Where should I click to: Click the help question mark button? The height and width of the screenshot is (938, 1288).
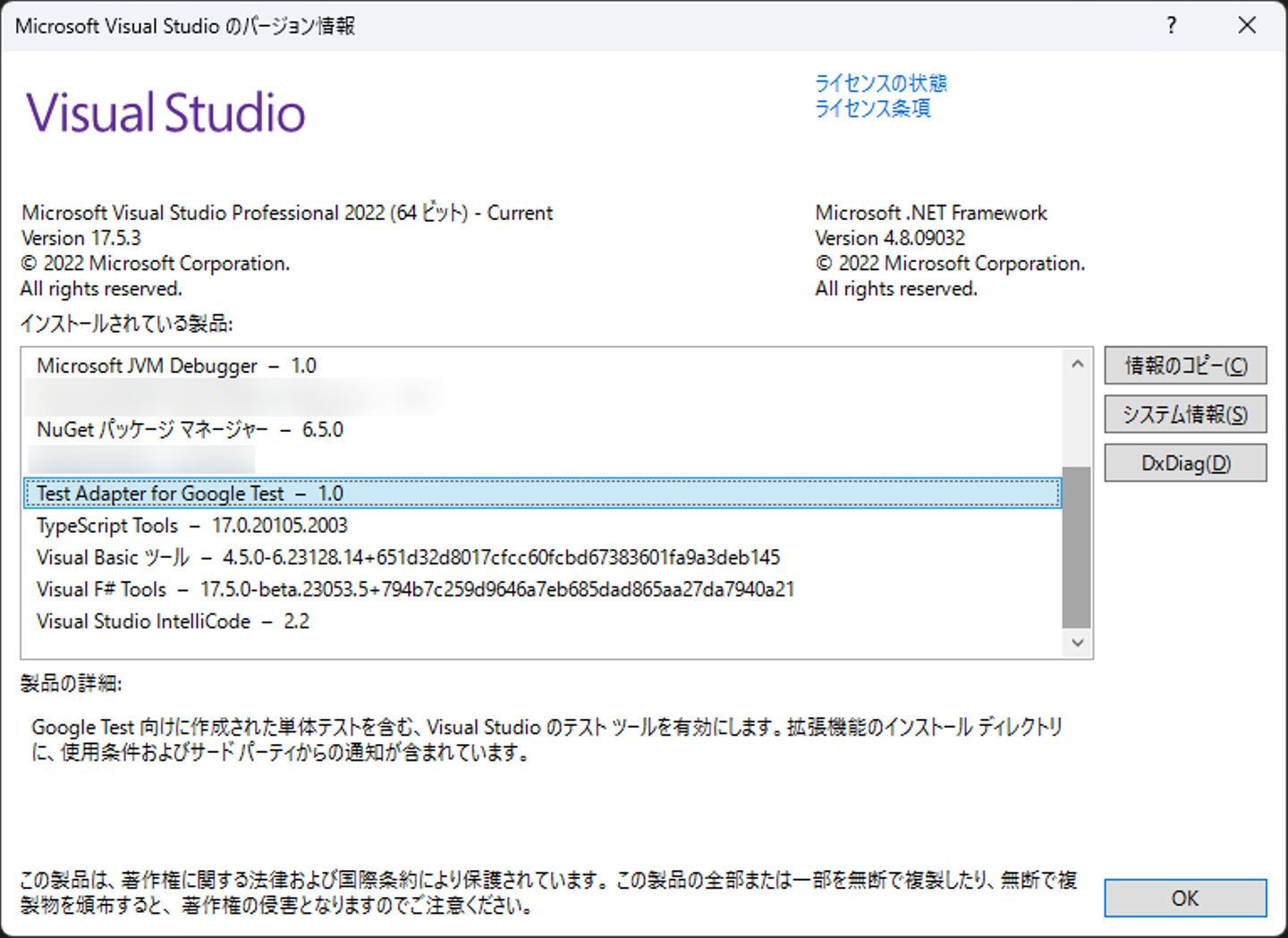[1171, 25]
